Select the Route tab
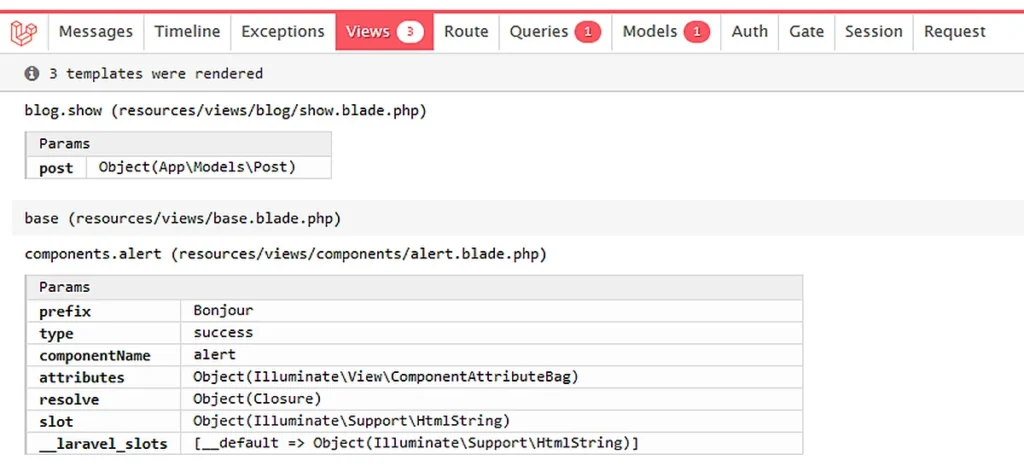1024x472 pixels. click(x=466, y=32)
